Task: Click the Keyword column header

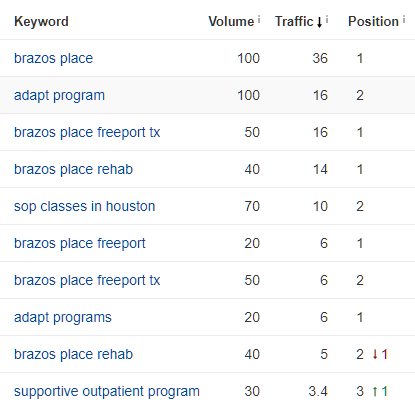Action: [41, 22]
